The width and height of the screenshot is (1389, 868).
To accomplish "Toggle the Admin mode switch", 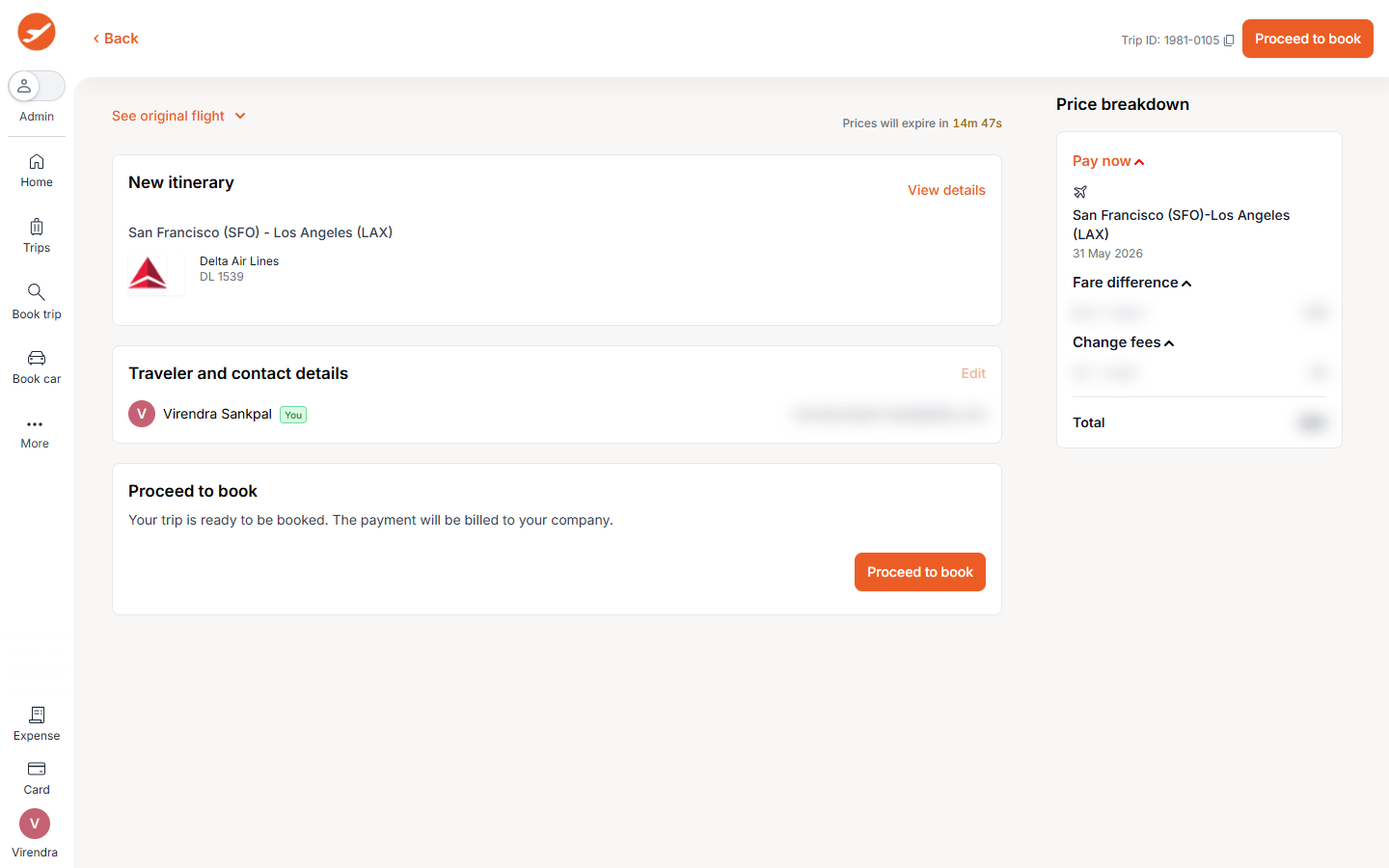I will coord(37,86).
